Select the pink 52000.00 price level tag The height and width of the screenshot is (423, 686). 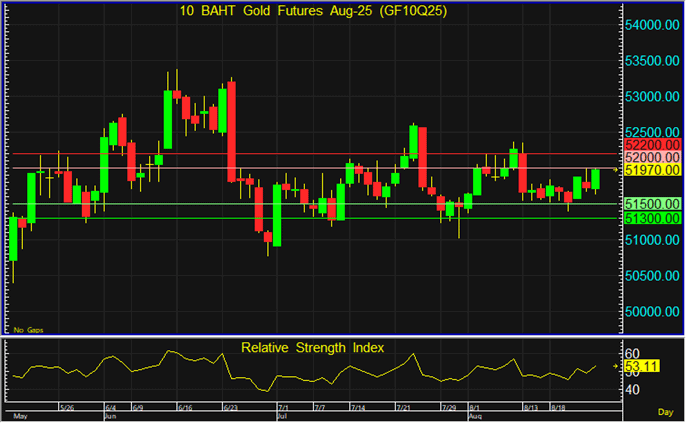651,158
